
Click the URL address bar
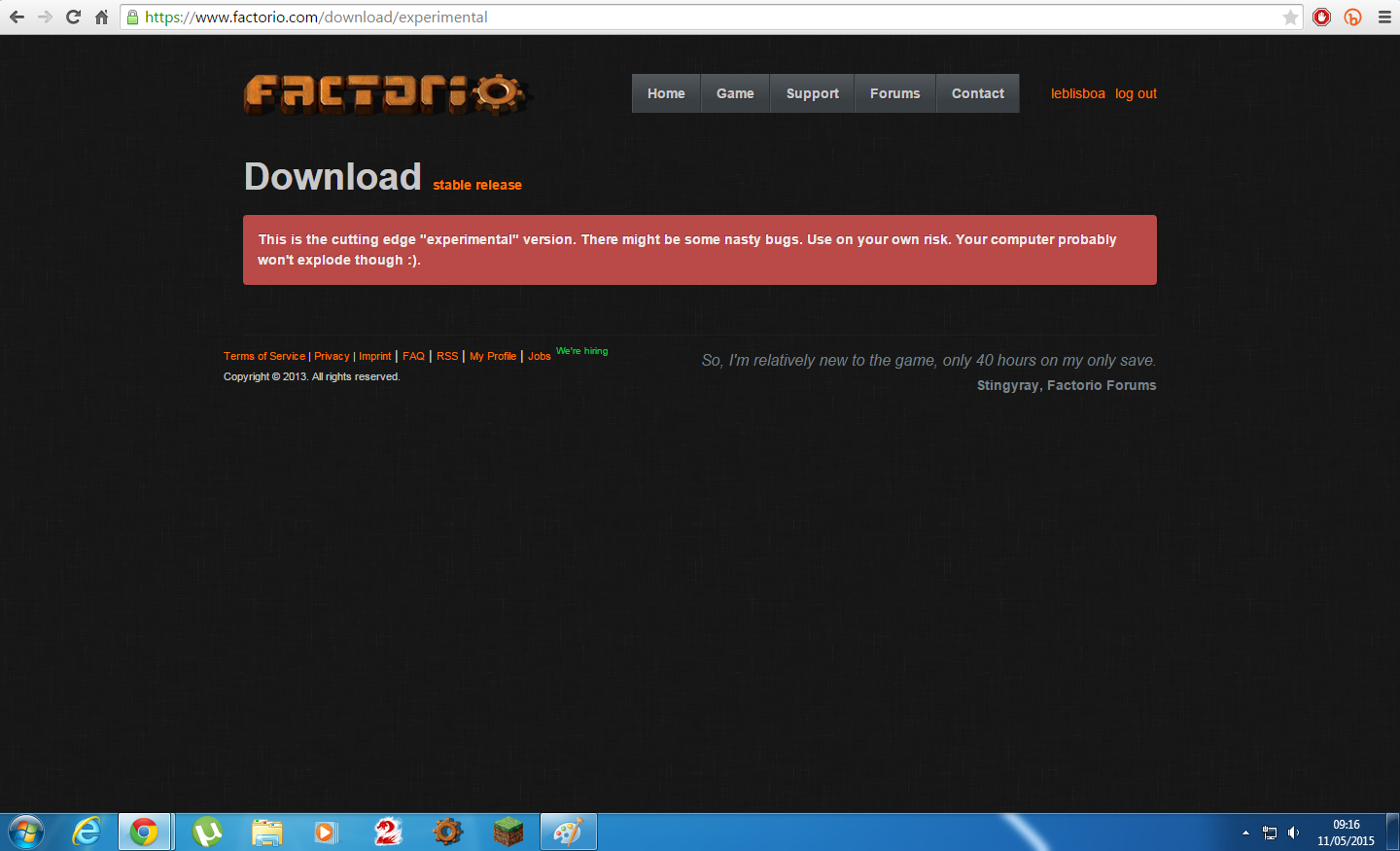(x=710, y=17)
